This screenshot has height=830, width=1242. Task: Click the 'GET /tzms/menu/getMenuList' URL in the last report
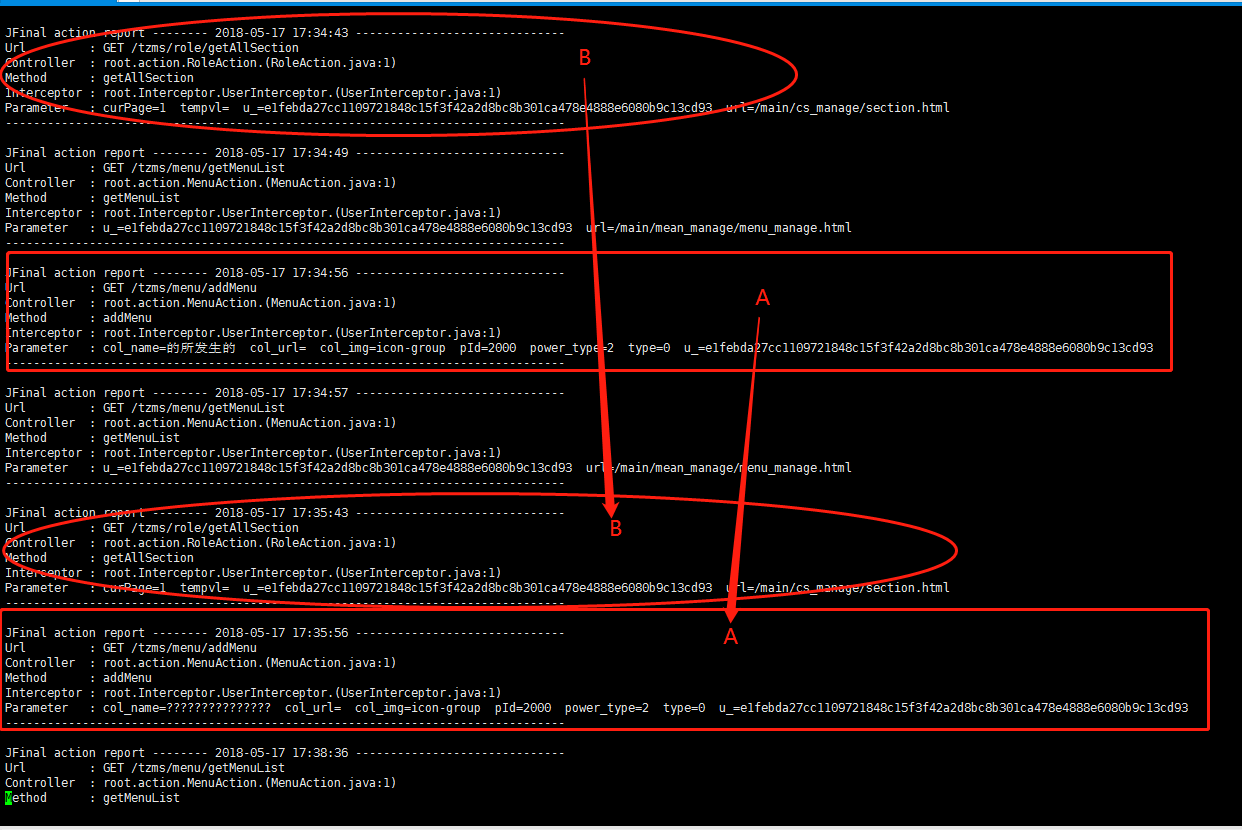(194, 768)
